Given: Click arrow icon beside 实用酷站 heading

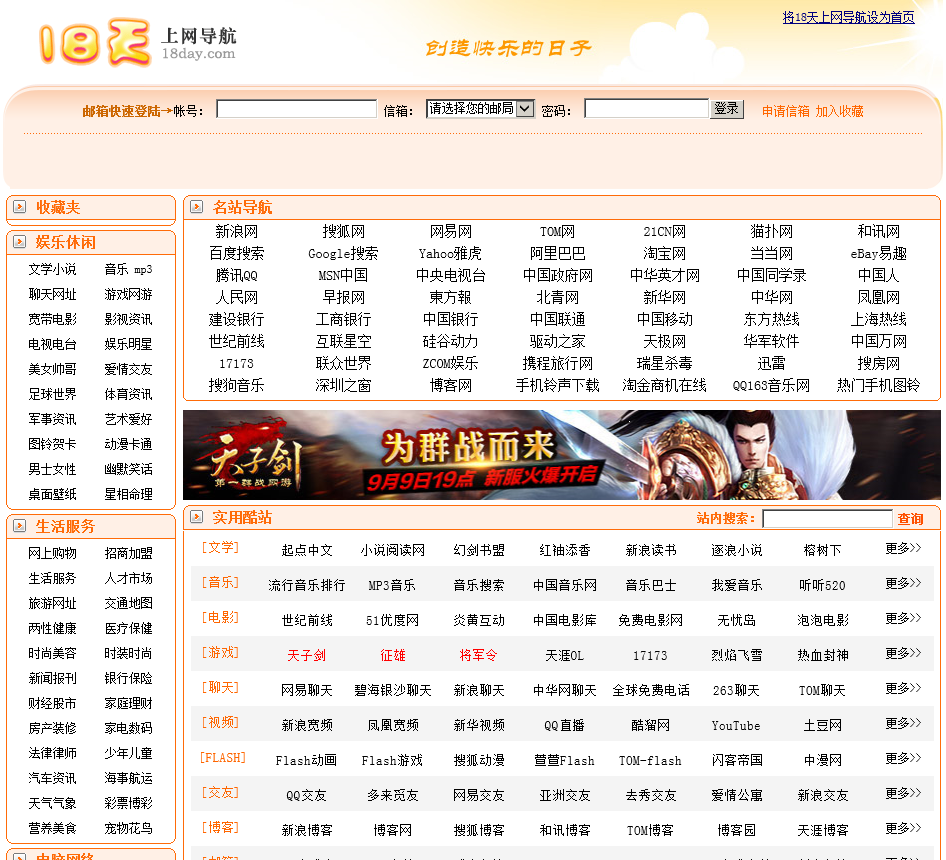Looking at the screenshot, I should (x=197, y=517).
